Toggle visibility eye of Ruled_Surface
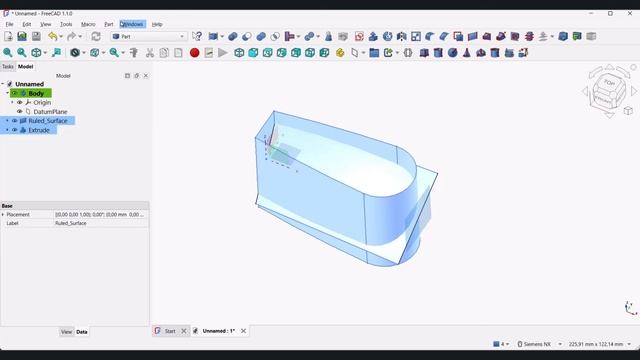640x360 pixels. [14, 121]
